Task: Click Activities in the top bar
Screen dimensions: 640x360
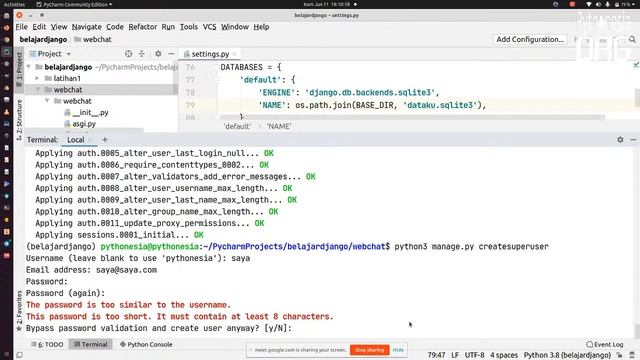Action: (x=14, y=4)
